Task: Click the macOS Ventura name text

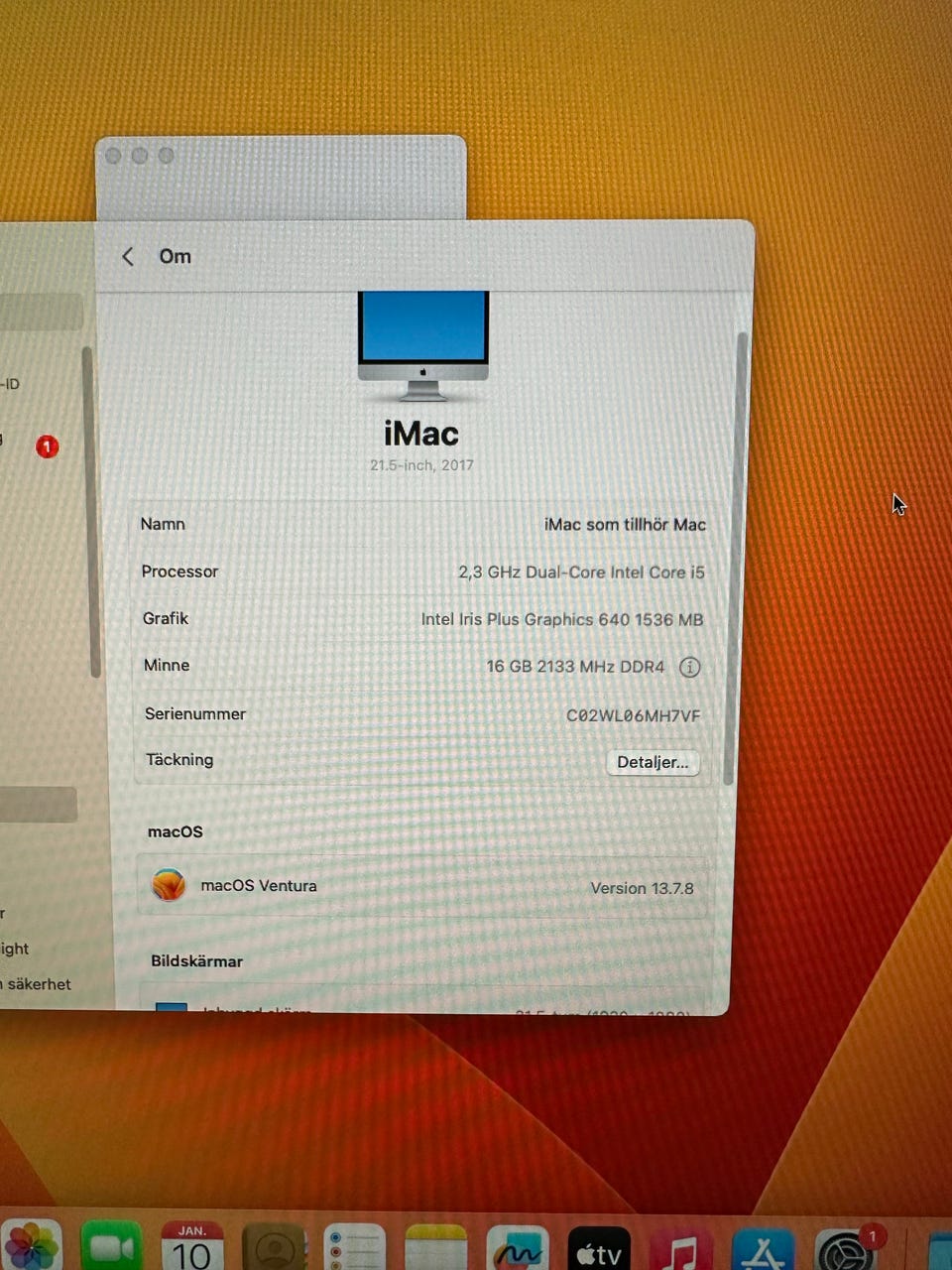Action: click(259, 886)
